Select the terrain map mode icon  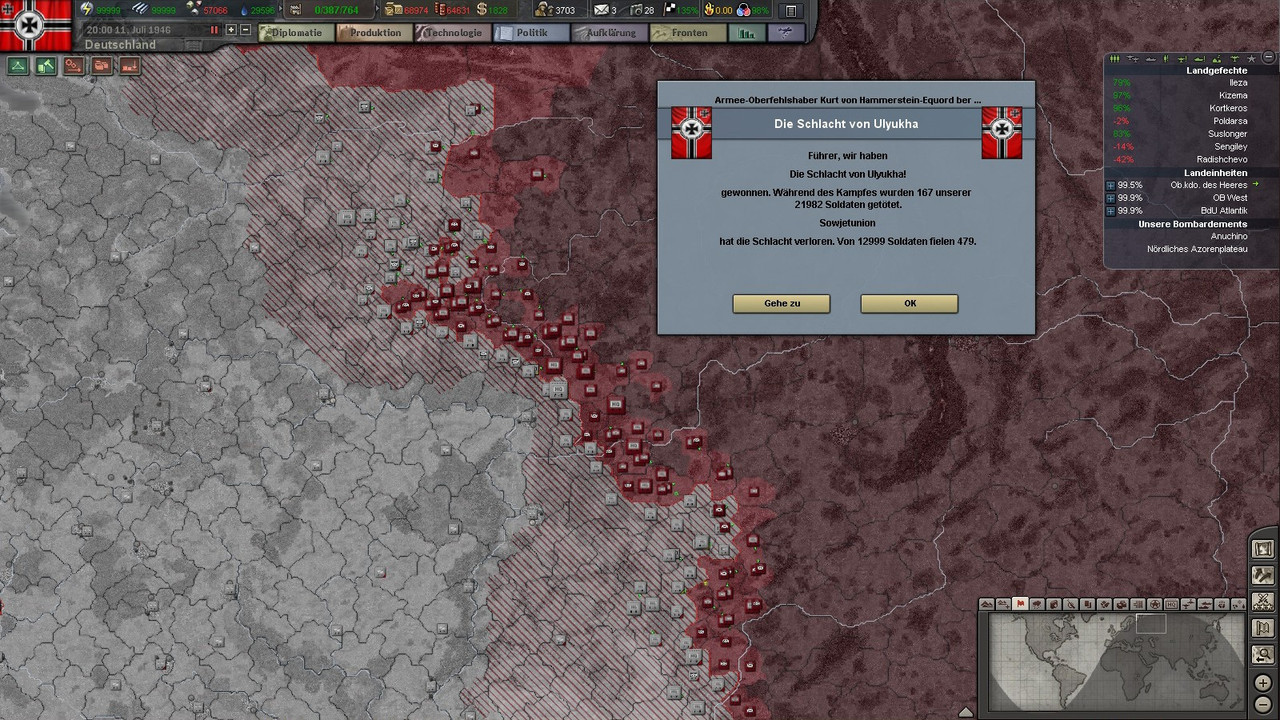(x=986, y=604)
